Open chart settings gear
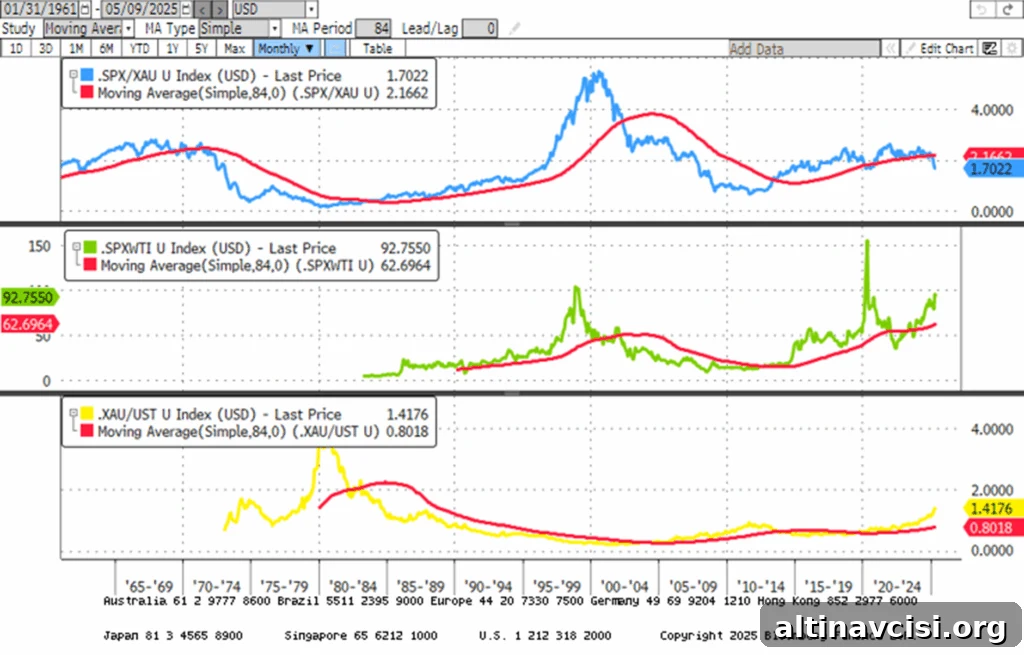This screenshot has height=655, width=1024. tap(1012, 48)
